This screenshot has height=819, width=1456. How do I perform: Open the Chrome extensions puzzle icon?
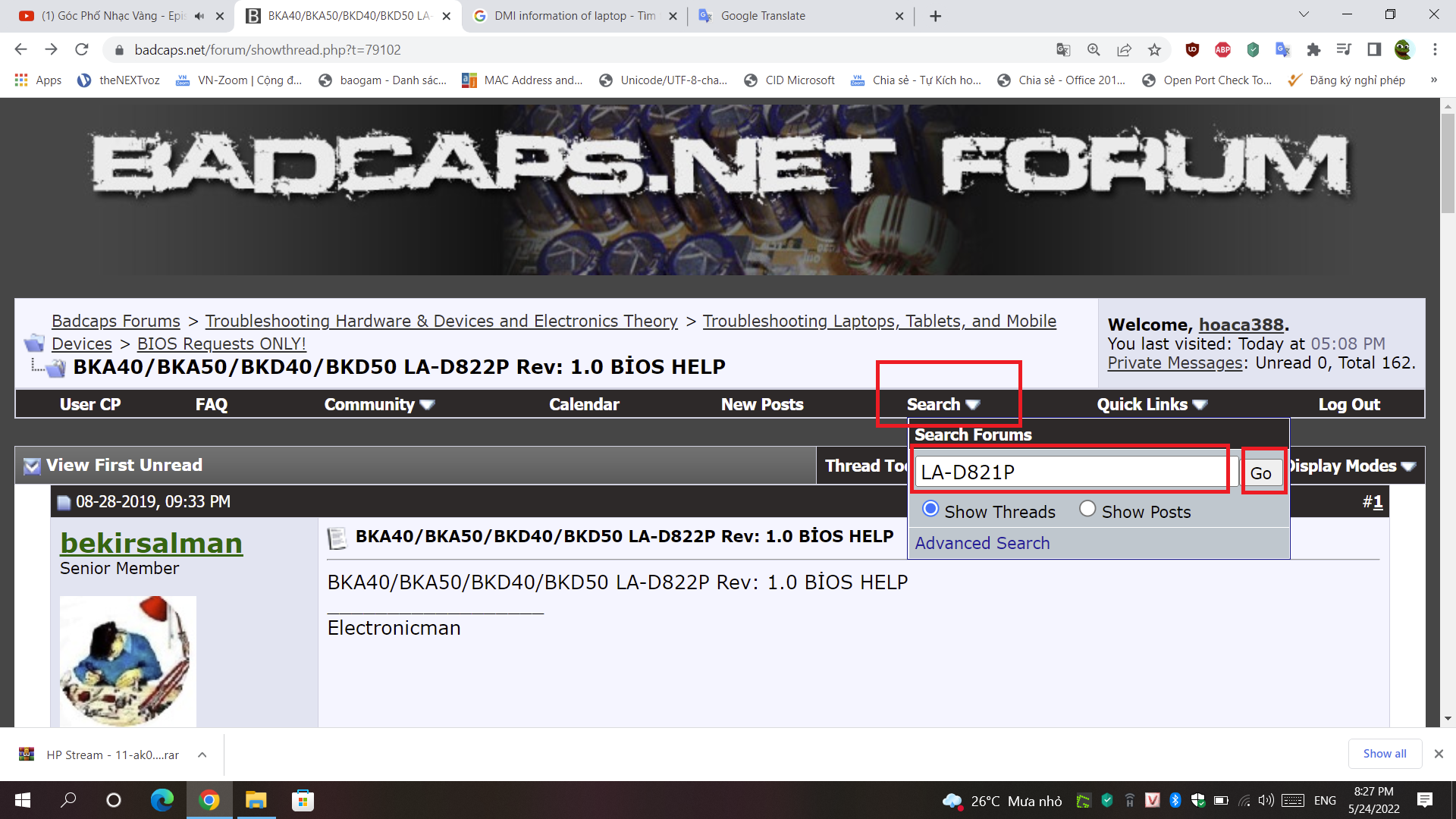(x=1313, y=50)
